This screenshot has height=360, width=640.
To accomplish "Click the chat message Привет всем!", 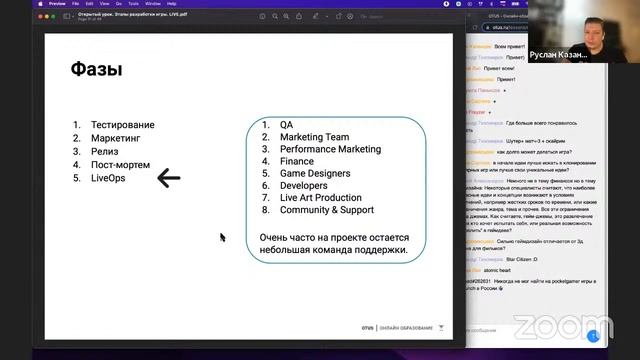I will pyautogui.click(x=499, y=69).
